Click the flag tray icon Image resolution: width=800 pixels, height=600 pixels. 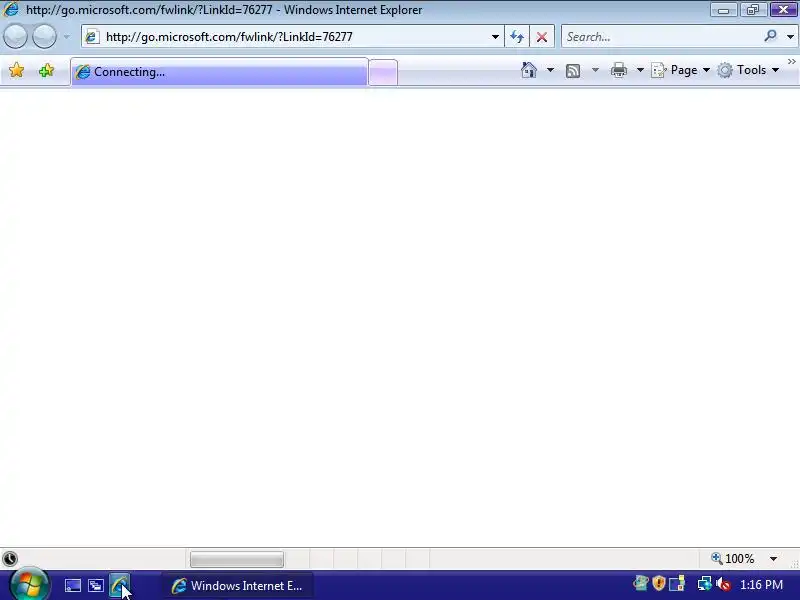pos(677,583)
